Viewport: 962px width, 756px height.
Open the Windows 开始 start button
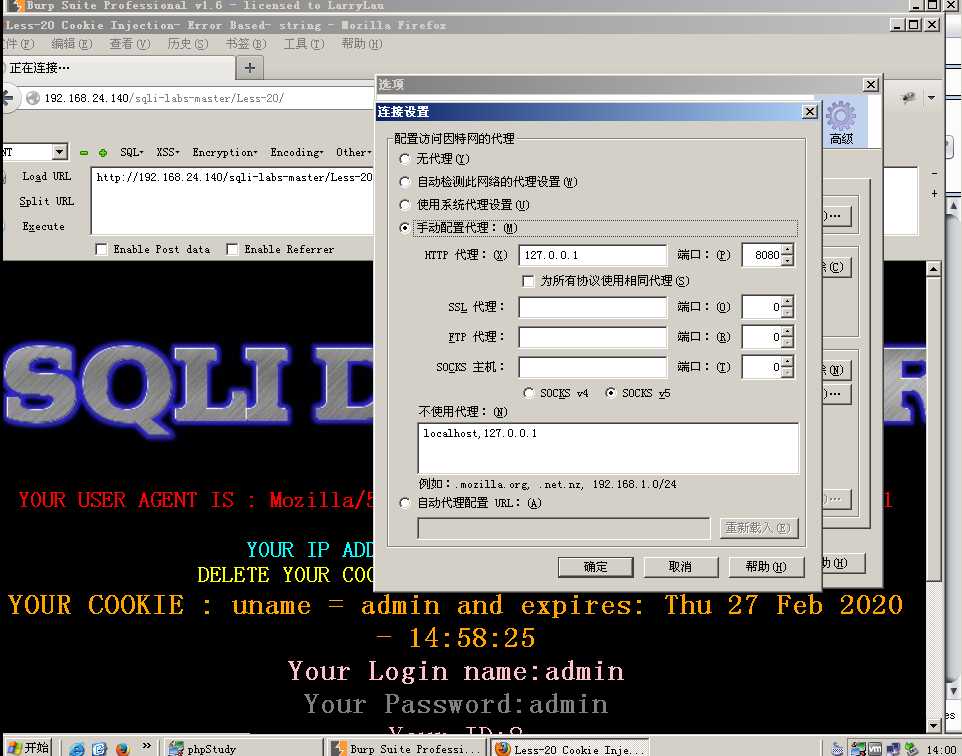26,747
